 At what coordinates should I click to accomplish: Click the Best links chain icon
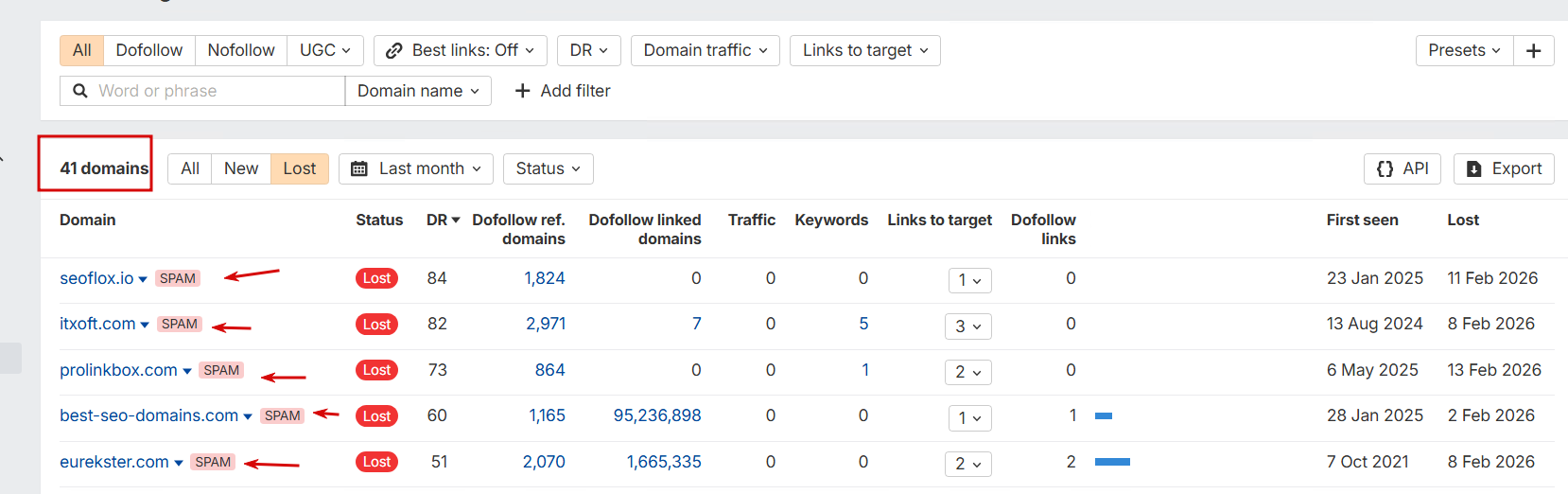coord(394,50)
